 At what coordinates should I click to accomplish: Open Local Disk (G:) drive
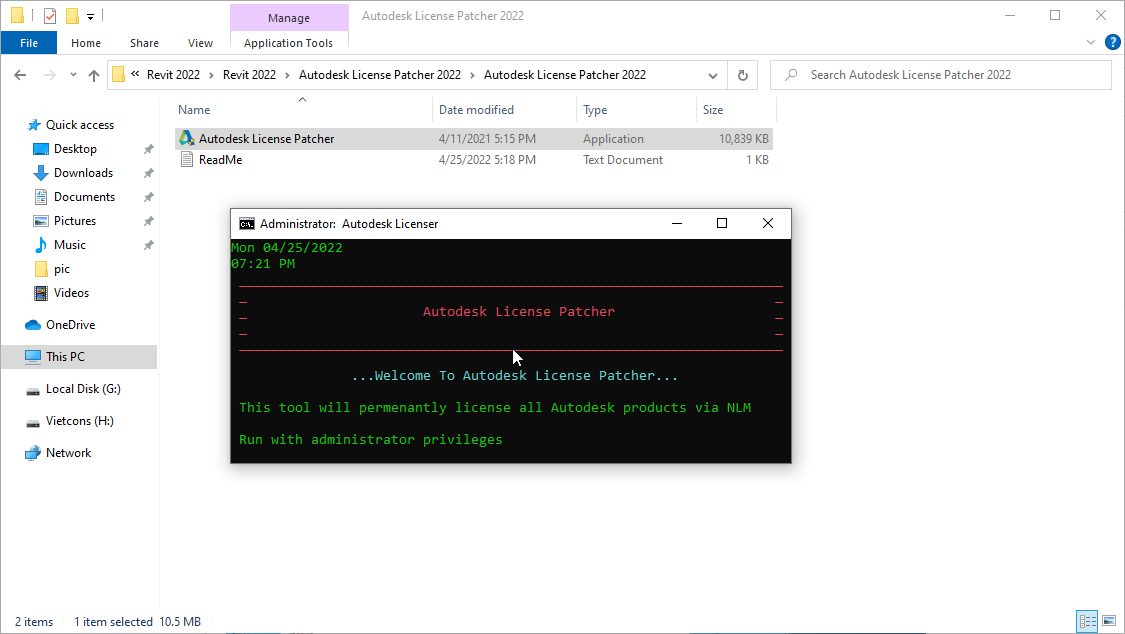[83, 389]
